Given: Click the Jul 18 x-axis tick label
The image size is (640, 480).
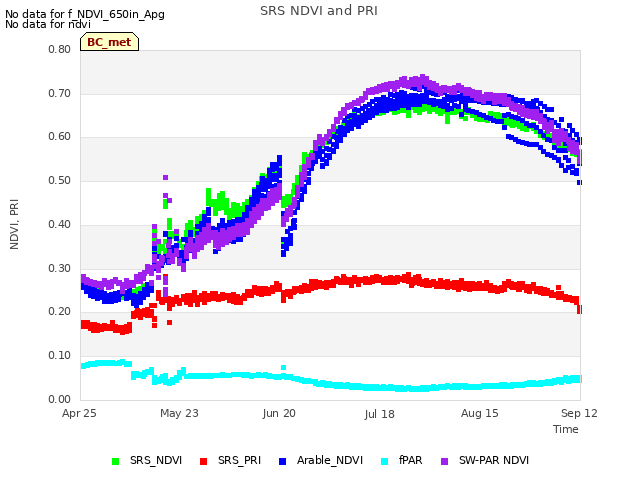Looking at the screenshot, I should click(x=380, y=414).
